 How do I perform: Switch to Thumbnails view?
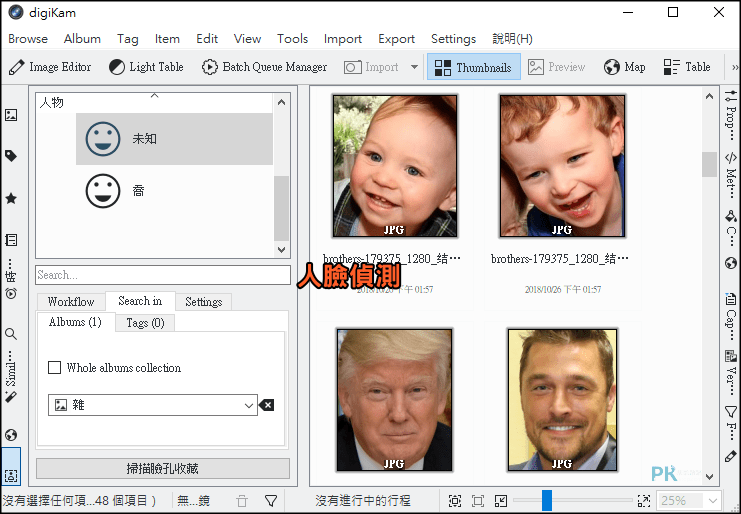pyautogui.click(x=474, y=67)
